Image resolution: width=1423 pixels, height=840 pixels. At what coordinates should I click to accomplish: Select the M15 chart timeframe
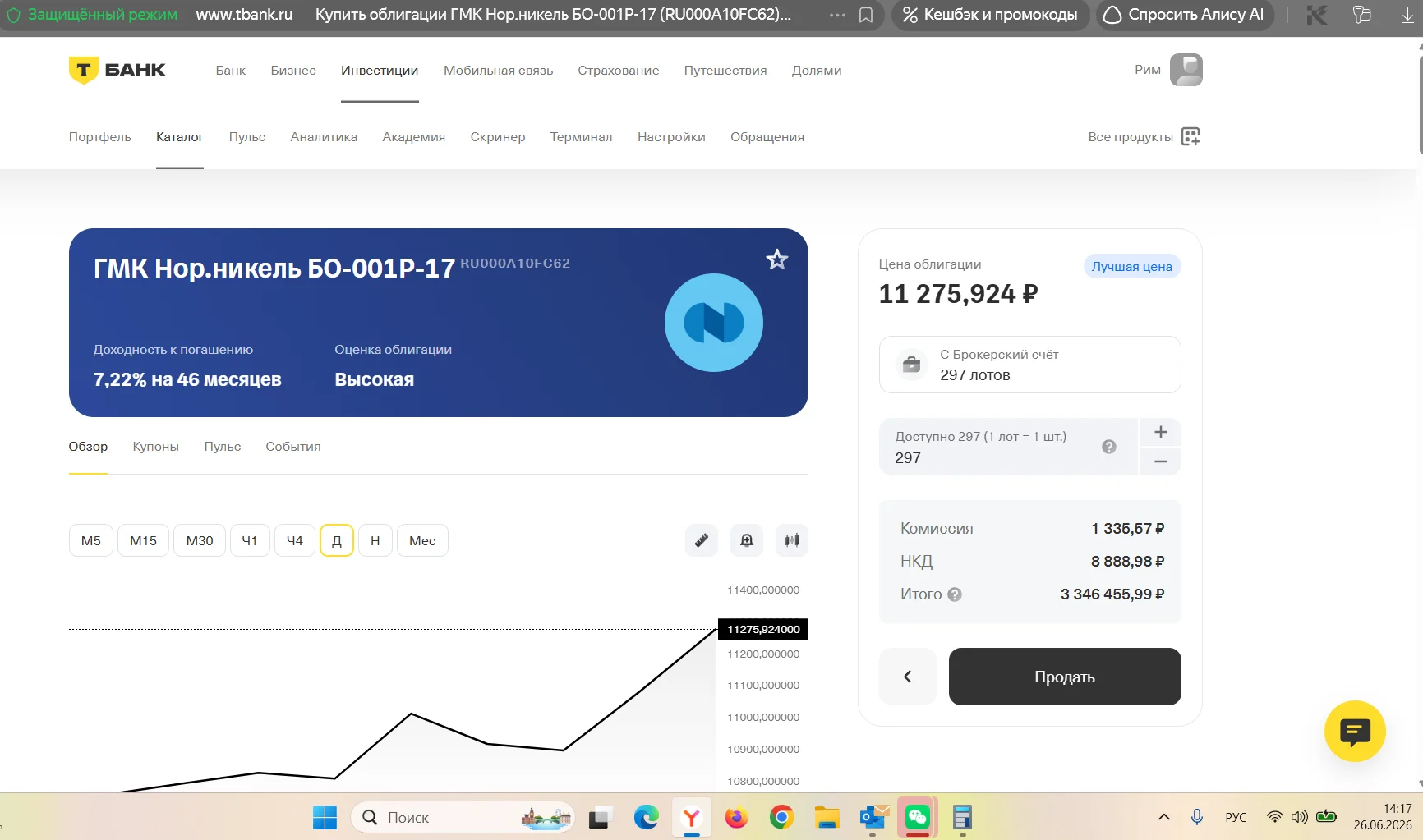click(x=143, y=540)
